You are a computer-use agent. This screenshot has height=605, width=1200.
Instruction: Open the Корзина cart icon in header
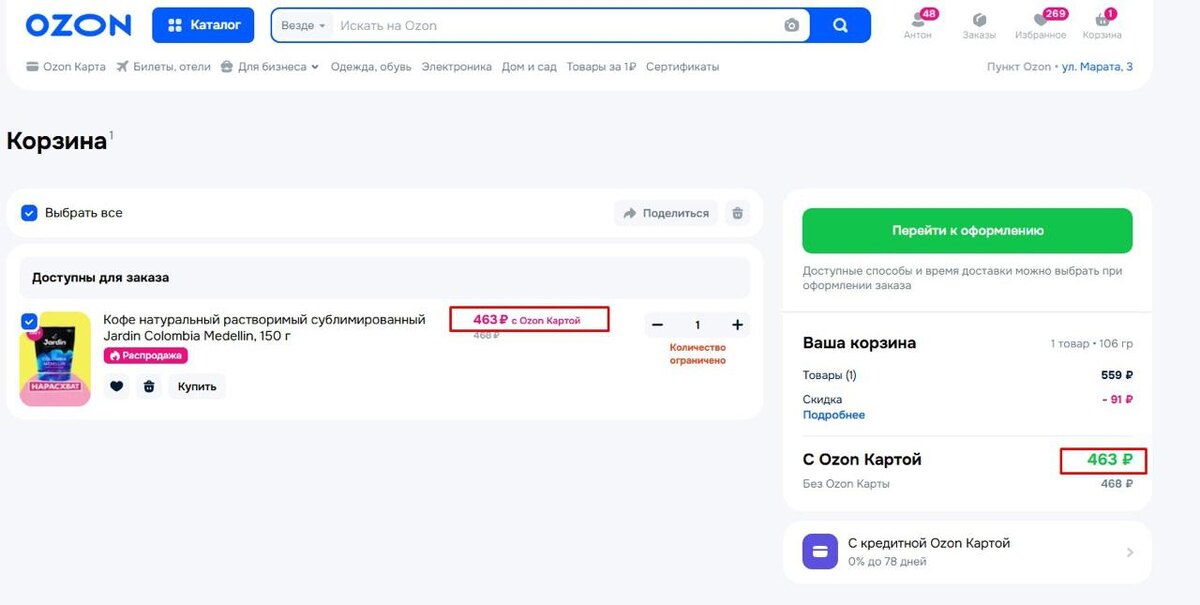coord(1102,25)
